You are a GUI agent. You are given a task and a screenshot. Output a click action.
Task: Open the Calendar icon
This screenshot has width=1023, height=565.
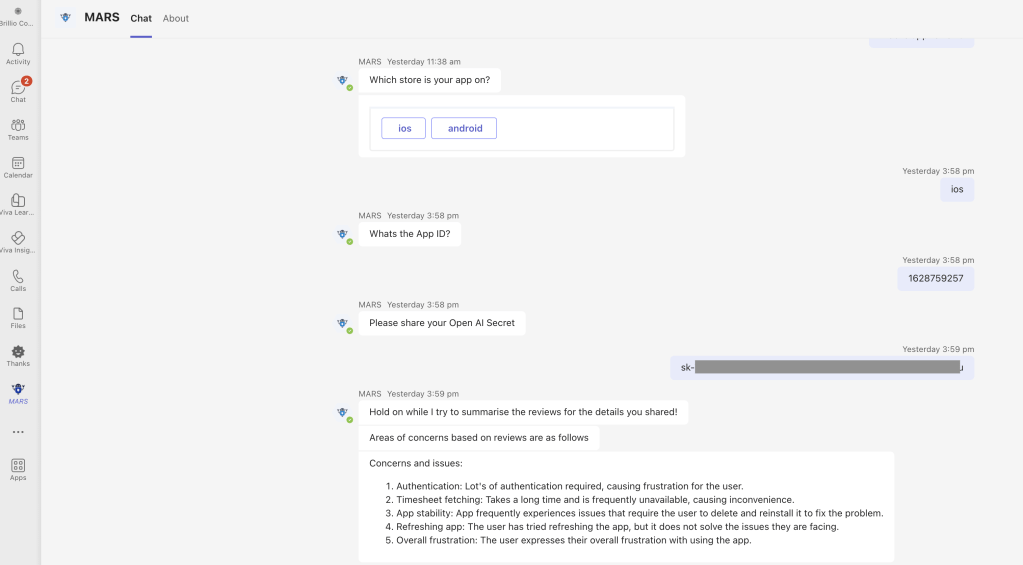point(18,165)
